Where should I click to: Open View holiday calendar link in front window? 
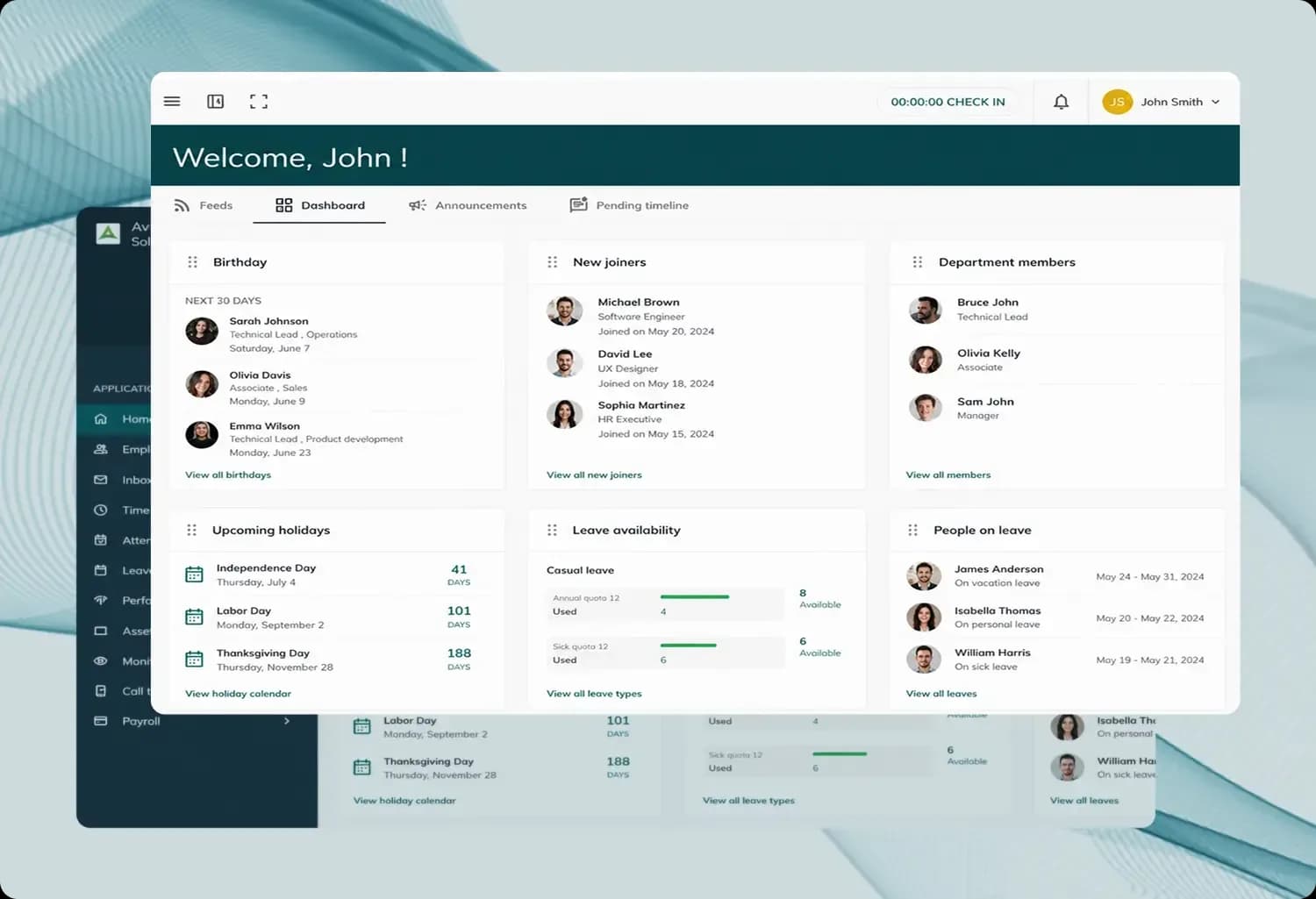(238, 693)
